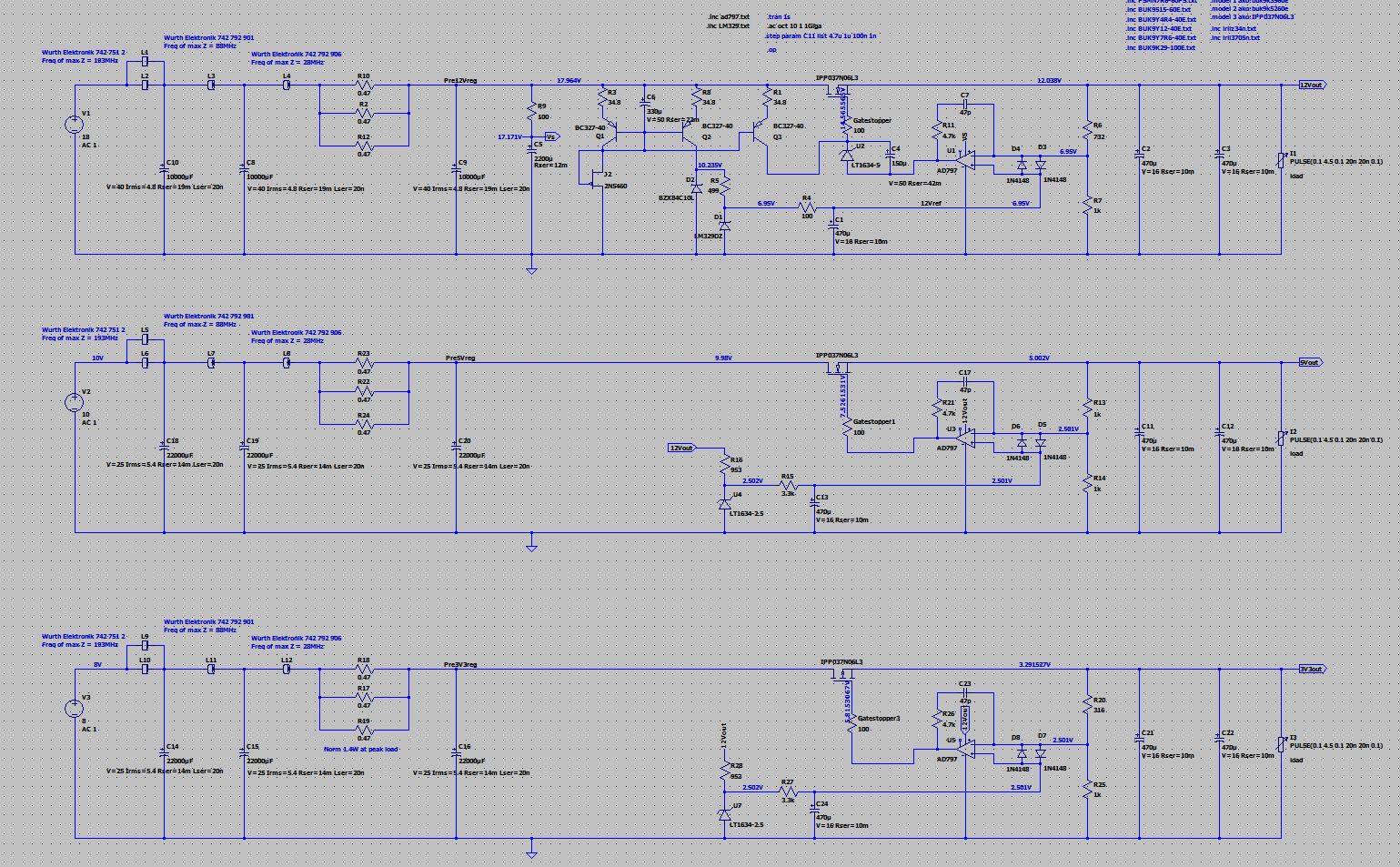Select resistor R6 732 symbol
1400x867 pixels.
[x=1087, y=129]
